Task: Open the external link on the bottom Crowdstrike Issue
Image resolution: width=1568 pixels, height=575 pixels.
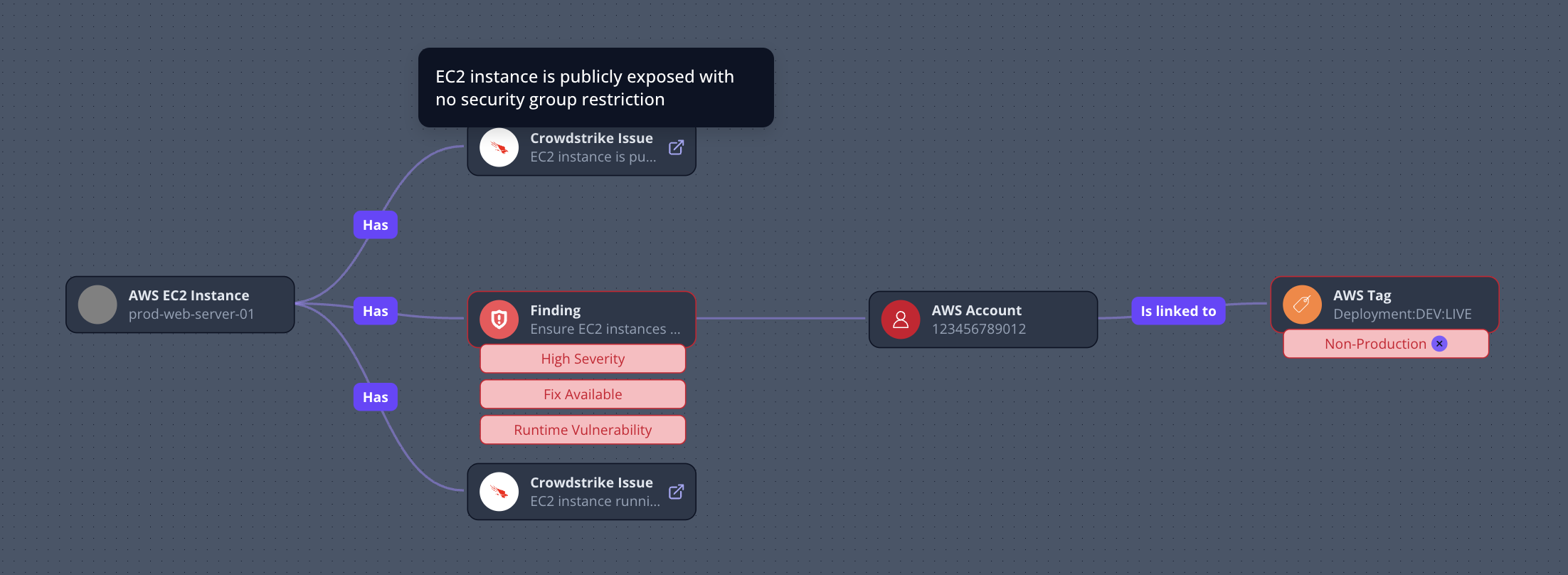Action: point(675,491)
